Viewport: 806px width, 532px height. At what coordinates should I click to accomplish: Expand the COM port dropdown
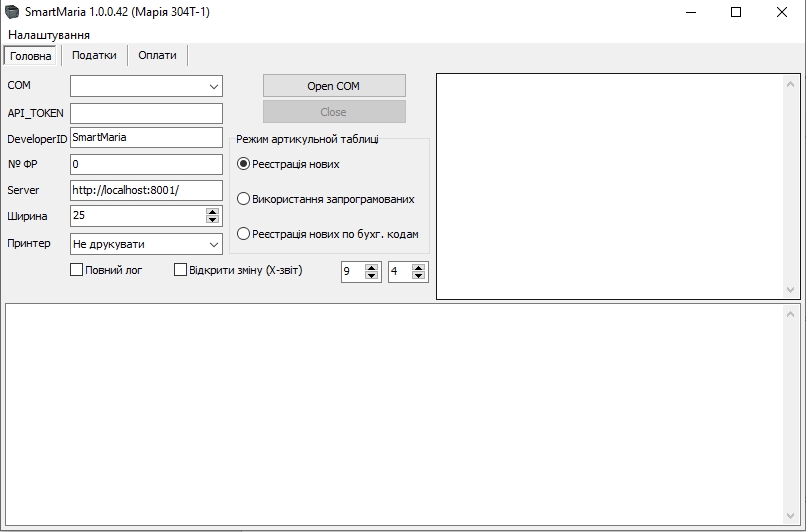pyautogui.click(x=214, y=87)
